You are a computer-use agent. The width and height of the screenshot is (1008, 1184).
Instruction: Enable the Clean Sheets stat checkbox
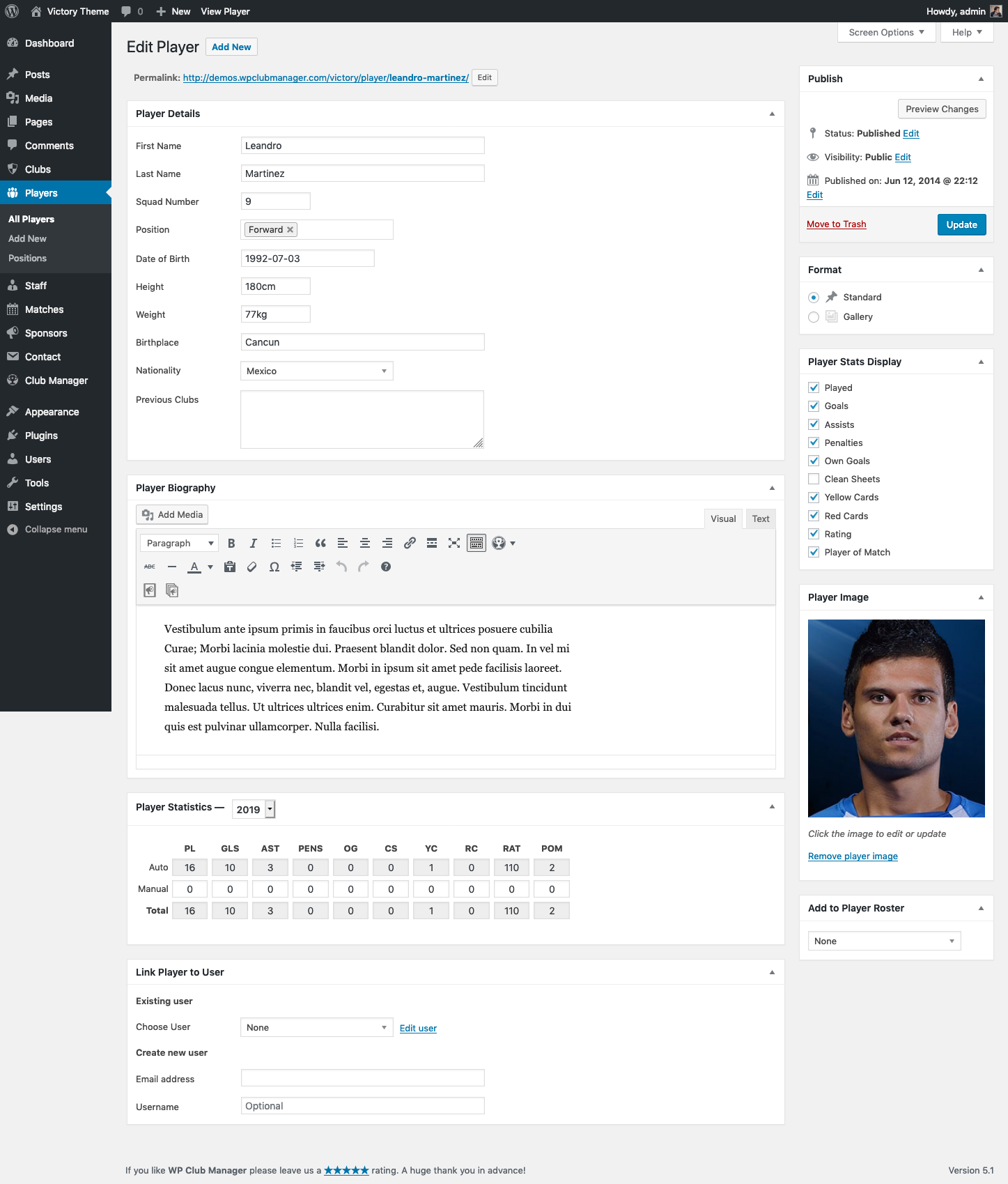[x=814, y=479]
